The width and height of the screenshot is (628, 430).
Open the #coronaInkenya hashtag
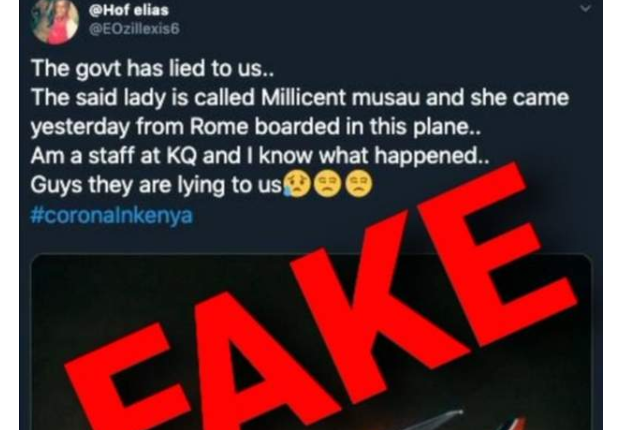(x=112, y=215)
